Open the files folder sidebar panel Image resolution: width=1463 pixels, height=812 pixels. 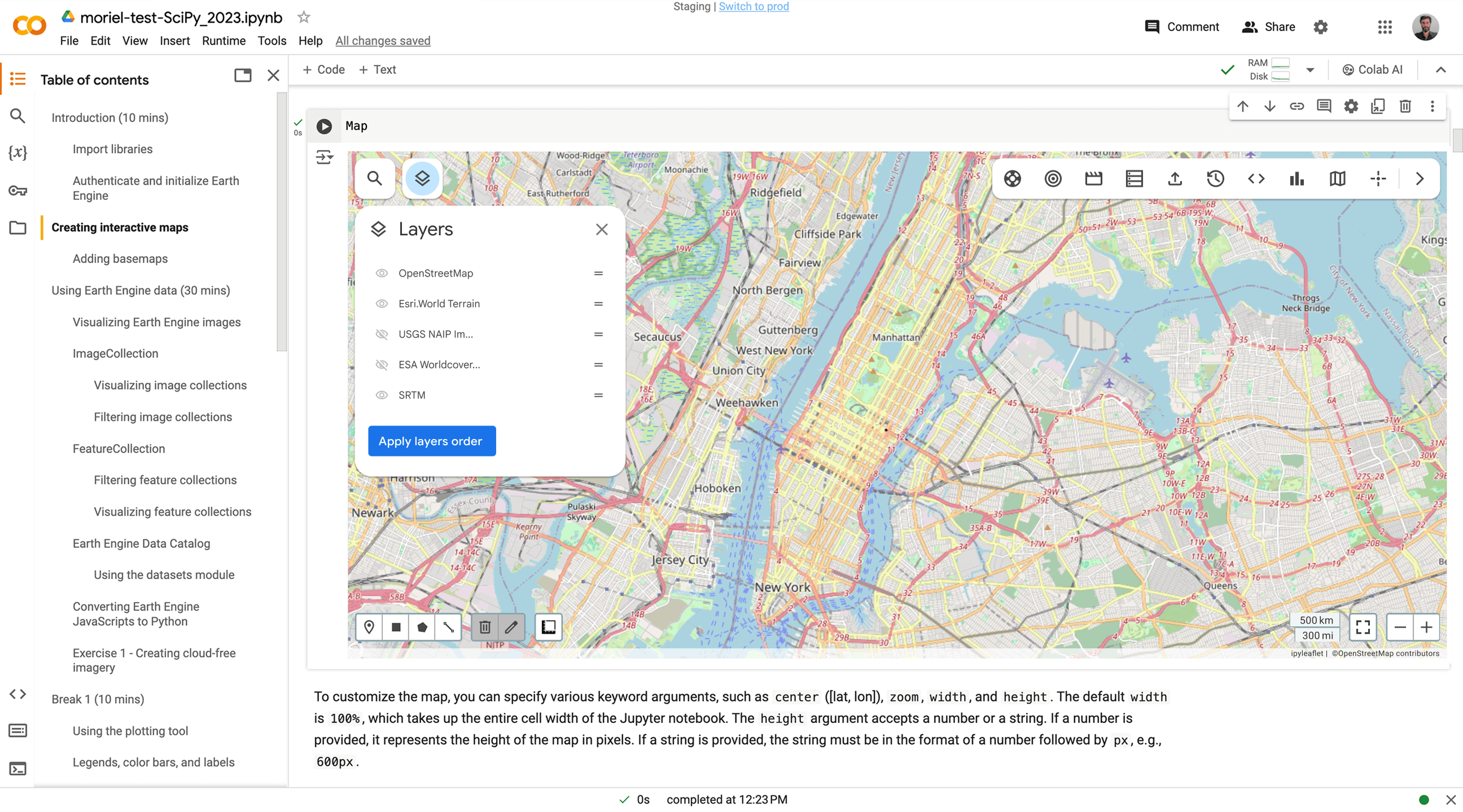click(x=17, y=228)
